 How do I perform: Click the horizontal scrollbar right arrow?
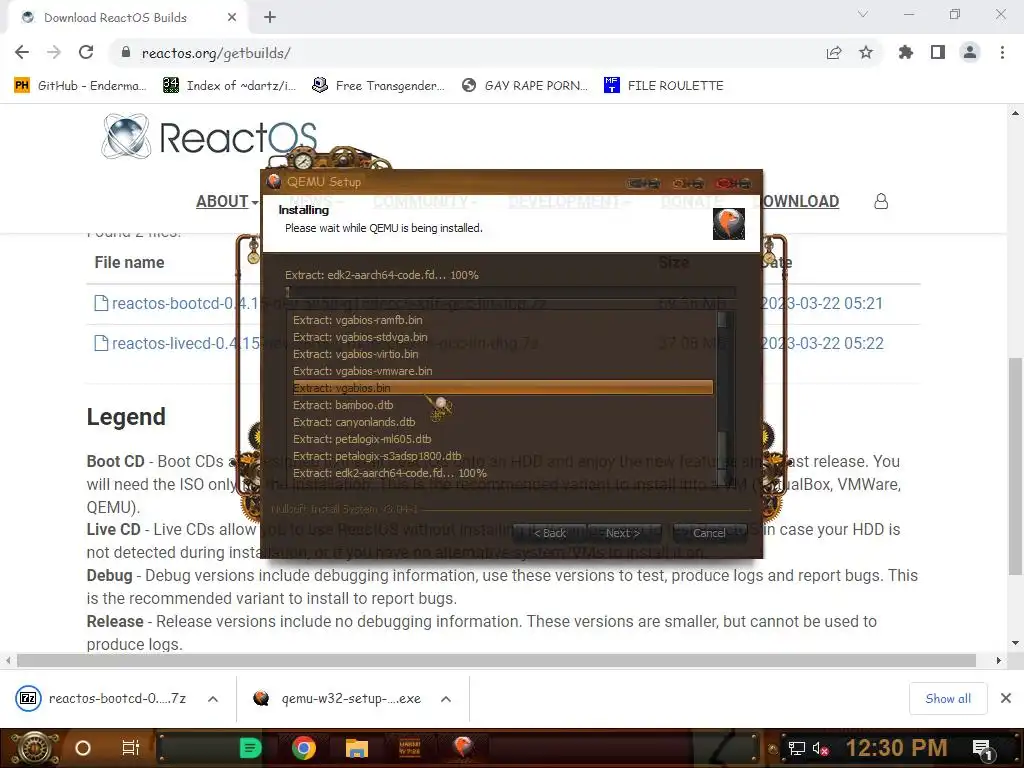999,661
